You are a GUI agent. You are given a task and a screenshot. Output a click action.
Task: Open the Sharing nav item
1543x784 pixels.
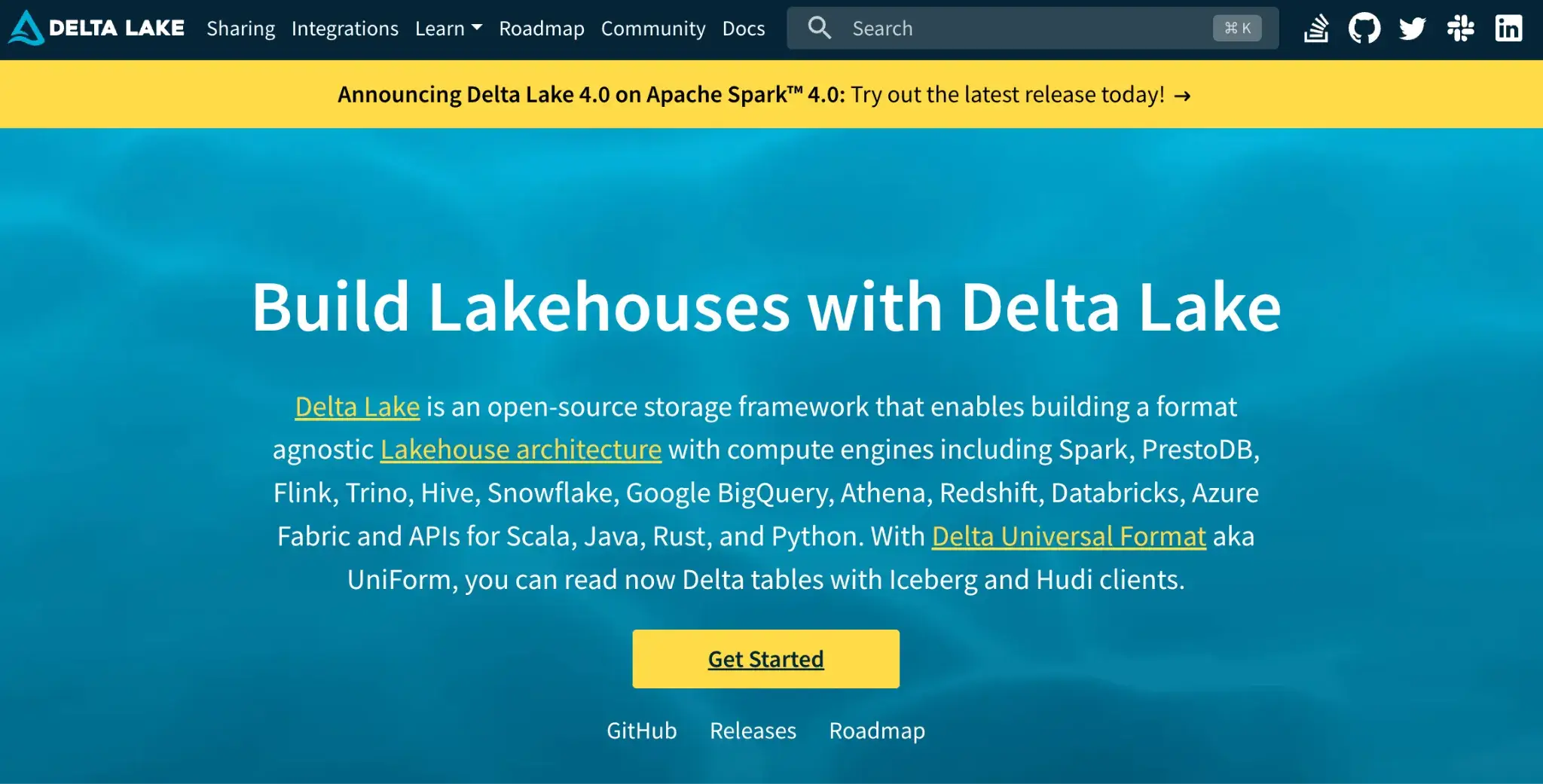pyautogui.click(x=240, y=29)
